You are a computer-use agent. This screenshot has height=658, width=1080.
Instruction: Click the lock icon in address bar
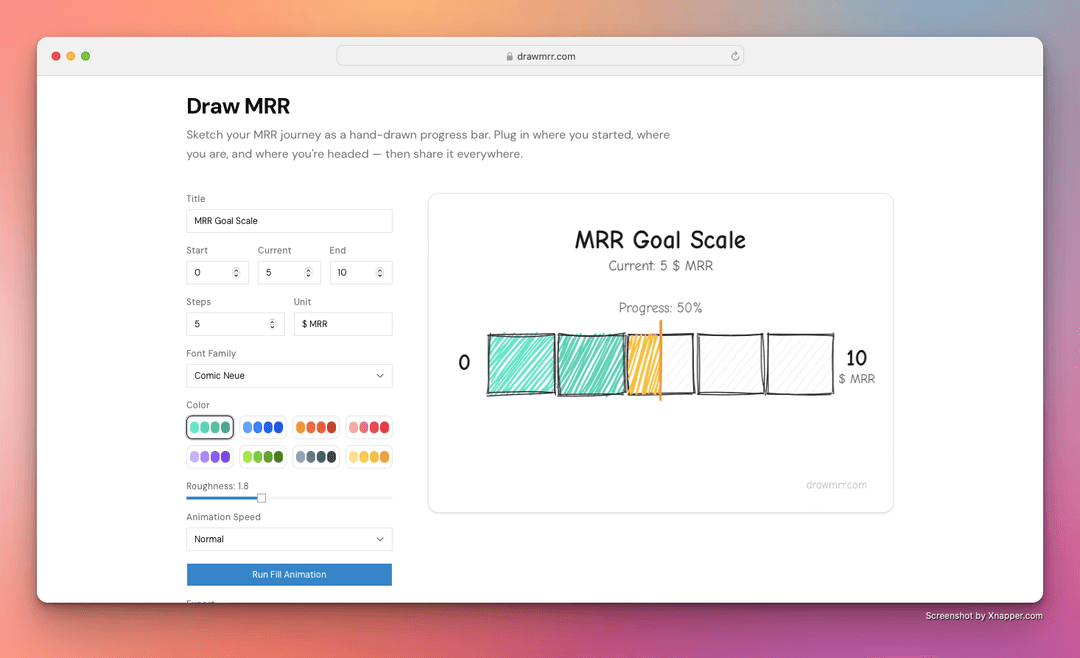point(510,57)
